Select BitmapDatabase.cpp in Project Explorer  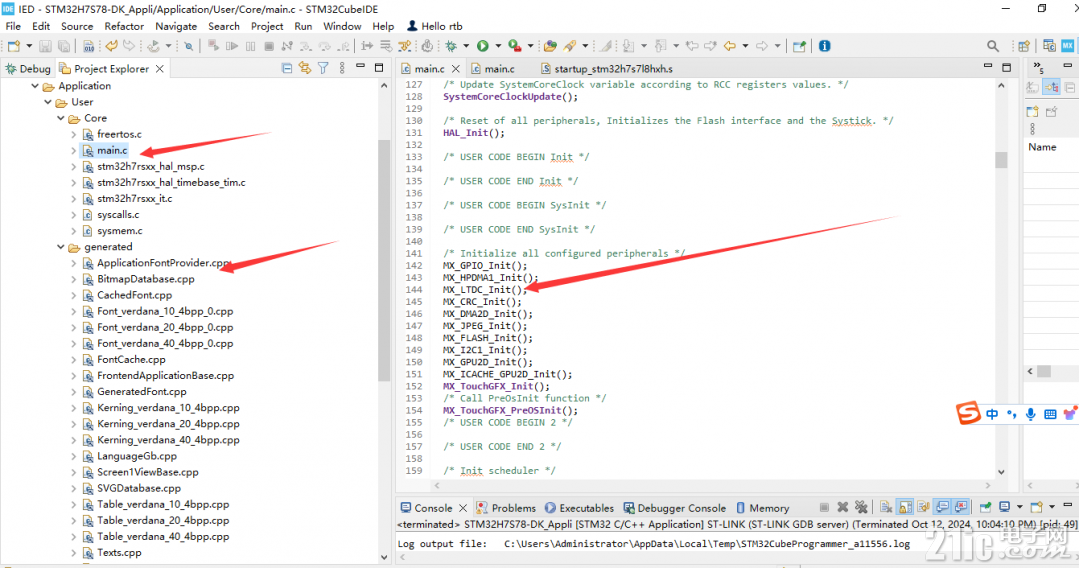[145, 279]
